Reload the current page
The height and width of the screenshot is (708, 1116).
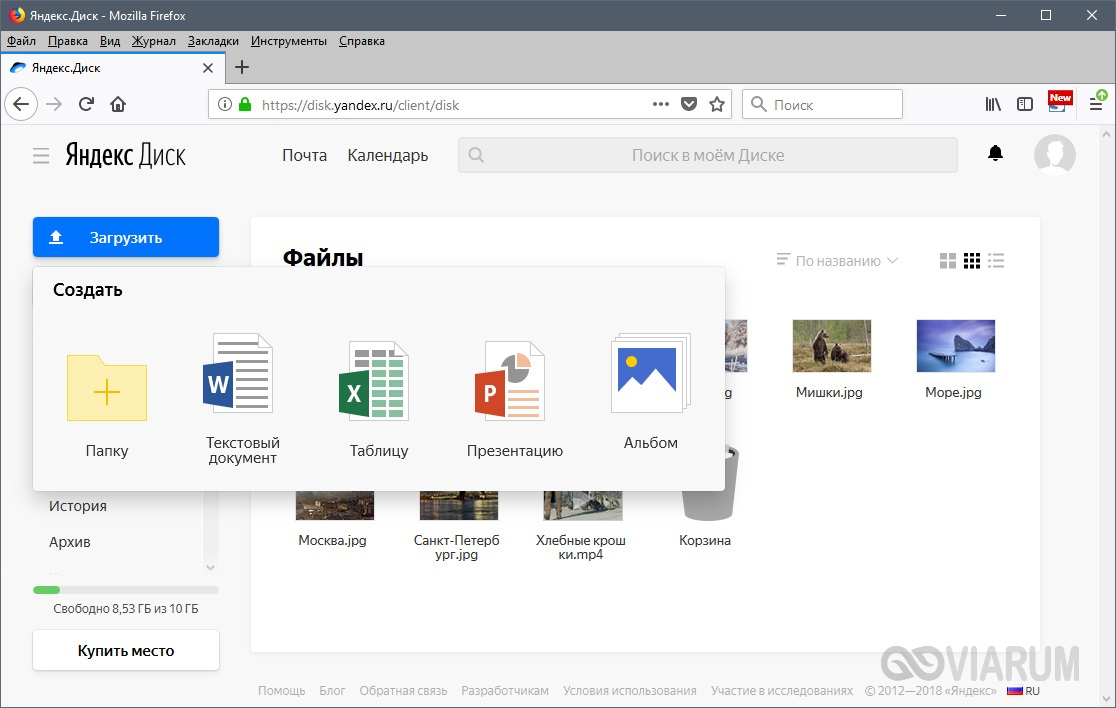(86, 105)
